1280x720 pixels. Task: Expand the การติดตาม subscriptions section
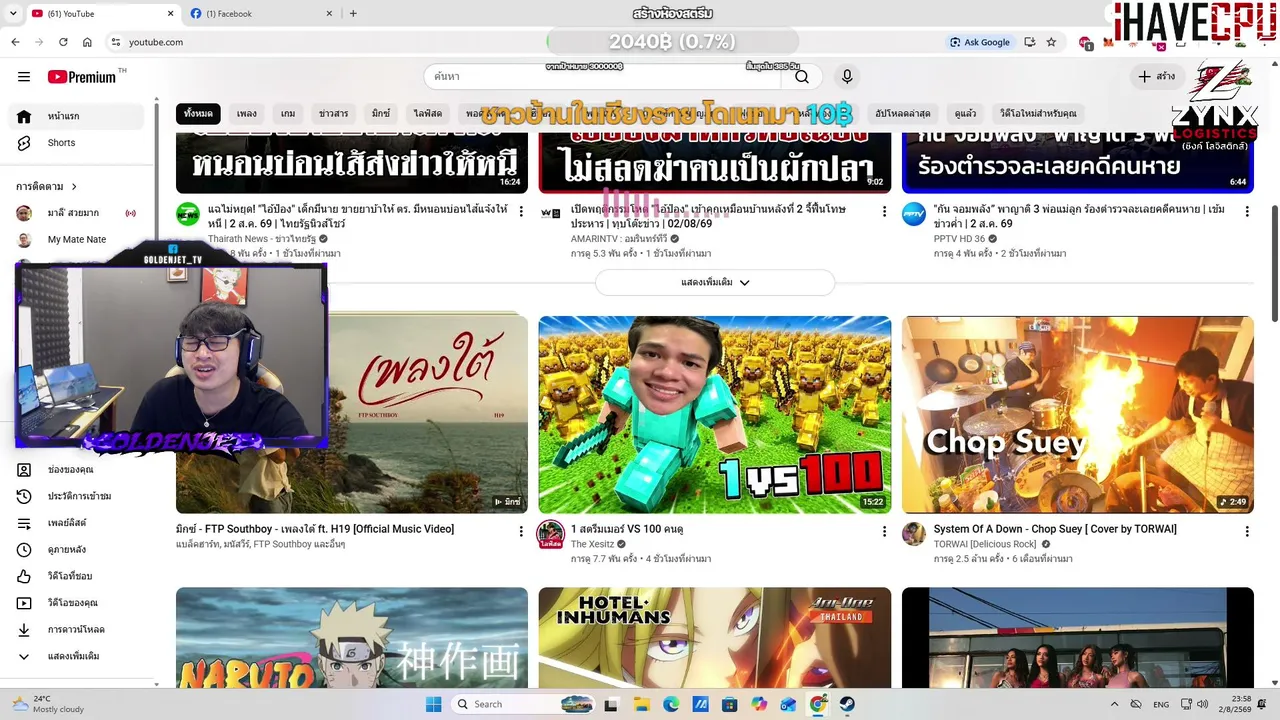(47, 186)
